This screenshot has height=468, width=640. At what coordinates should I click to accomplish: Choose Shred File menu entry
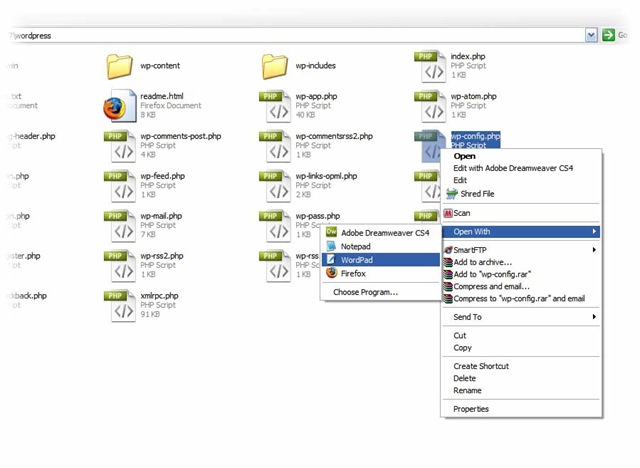click(477, 194)
